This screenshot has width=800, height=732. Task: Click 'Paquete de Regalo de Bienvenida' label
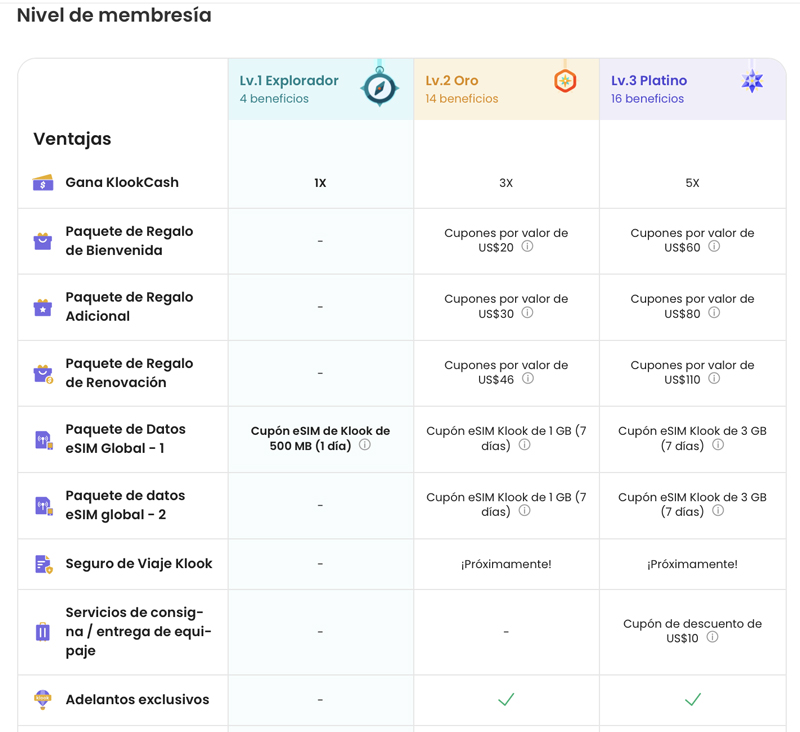pyautogui.click(x=129, y=241)
